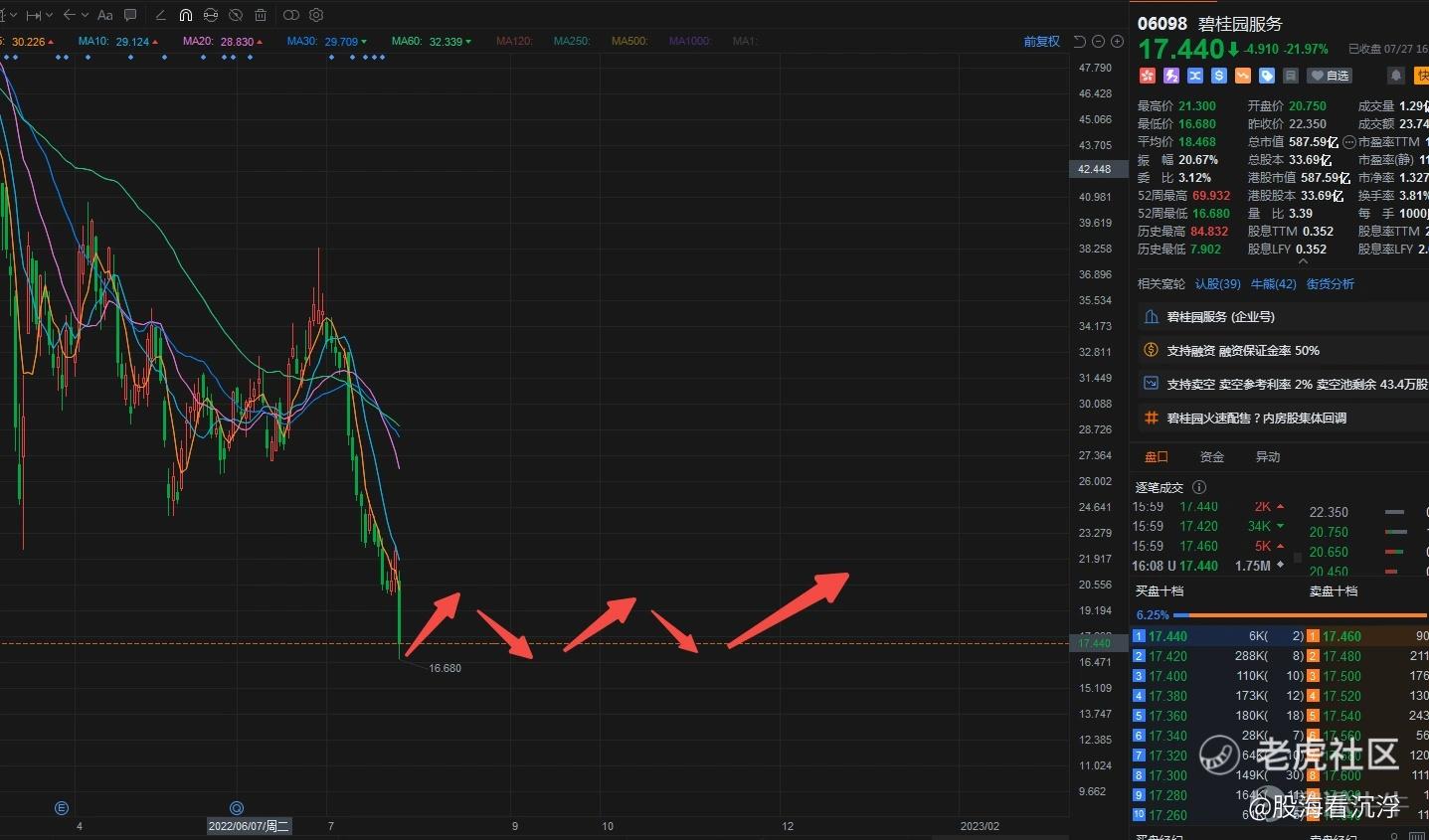Select the comment bubble annotation tool

click(130, 15)
